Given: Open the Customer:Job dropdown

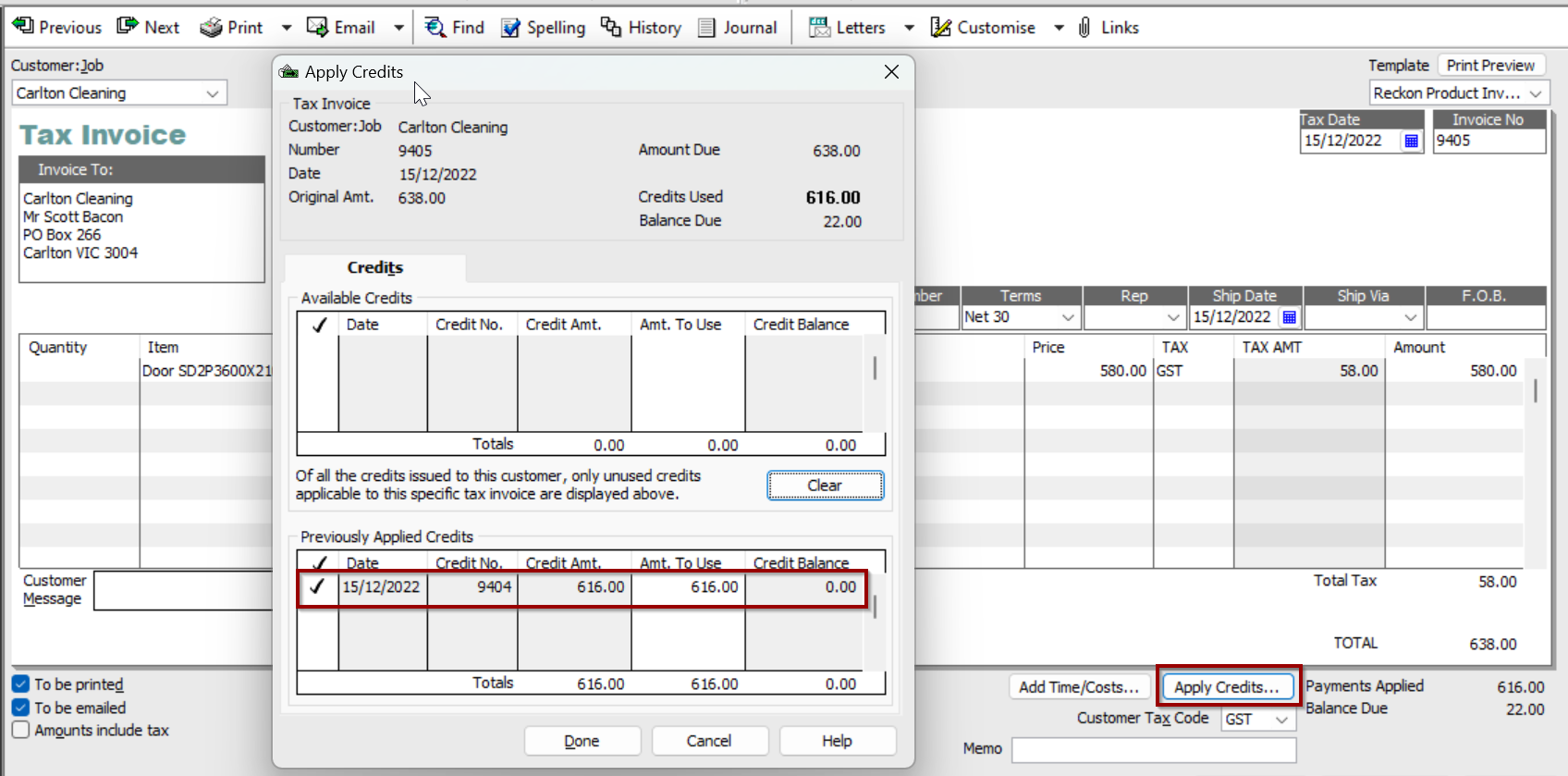Looking at the screenshot, I should (213, 93).
